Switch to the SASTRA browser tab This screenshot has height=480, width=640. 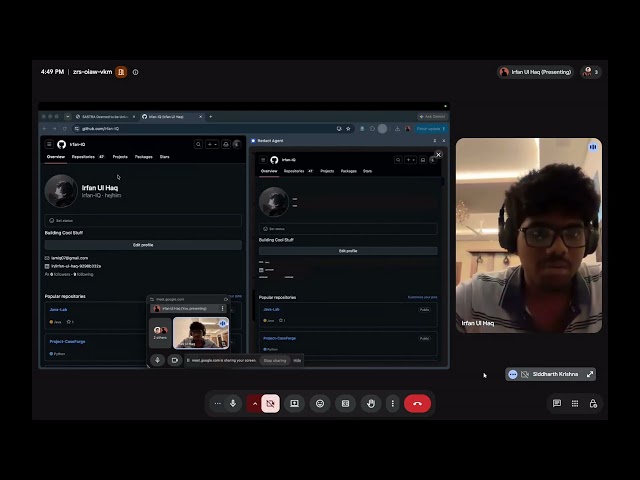[x=106, y=117]
